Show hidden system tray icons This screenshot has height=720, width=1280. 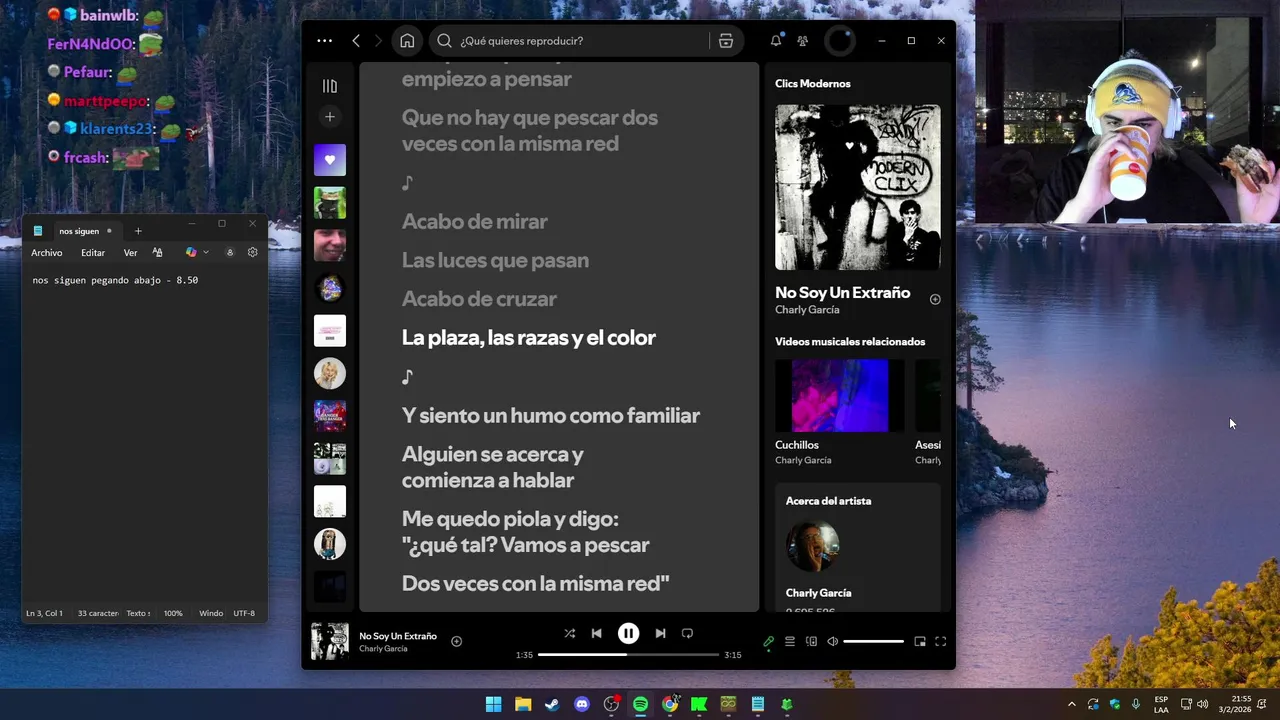point(1072,704)
